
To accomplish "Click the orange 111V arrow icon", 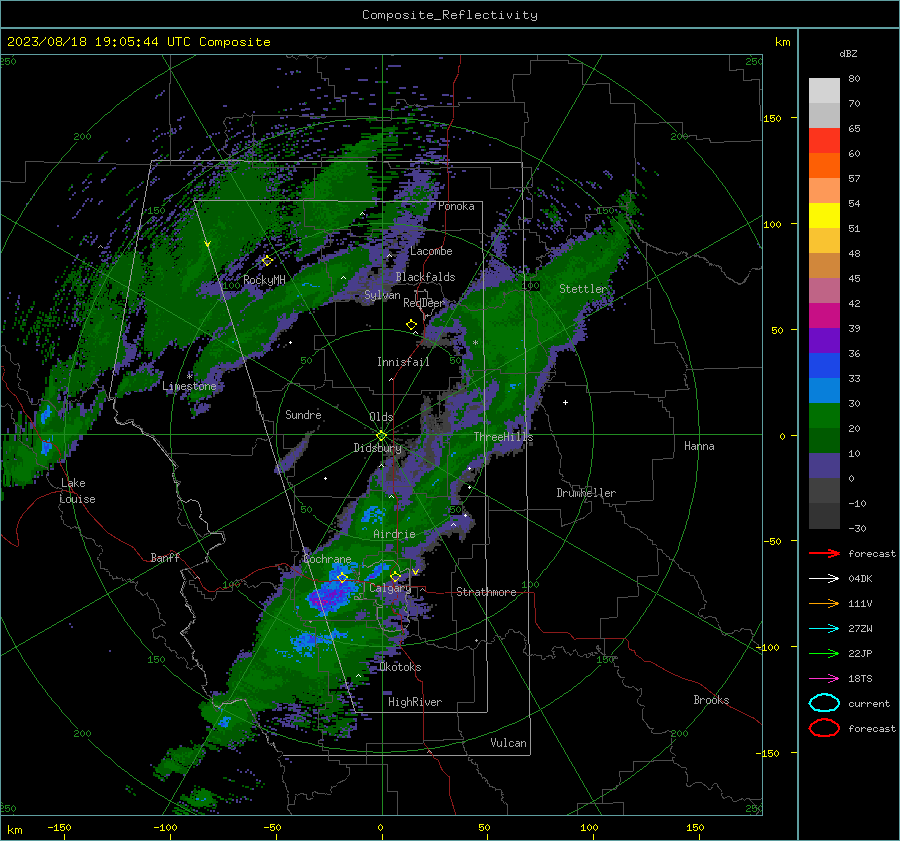I will pyautogui.click(x=824, y=603).
